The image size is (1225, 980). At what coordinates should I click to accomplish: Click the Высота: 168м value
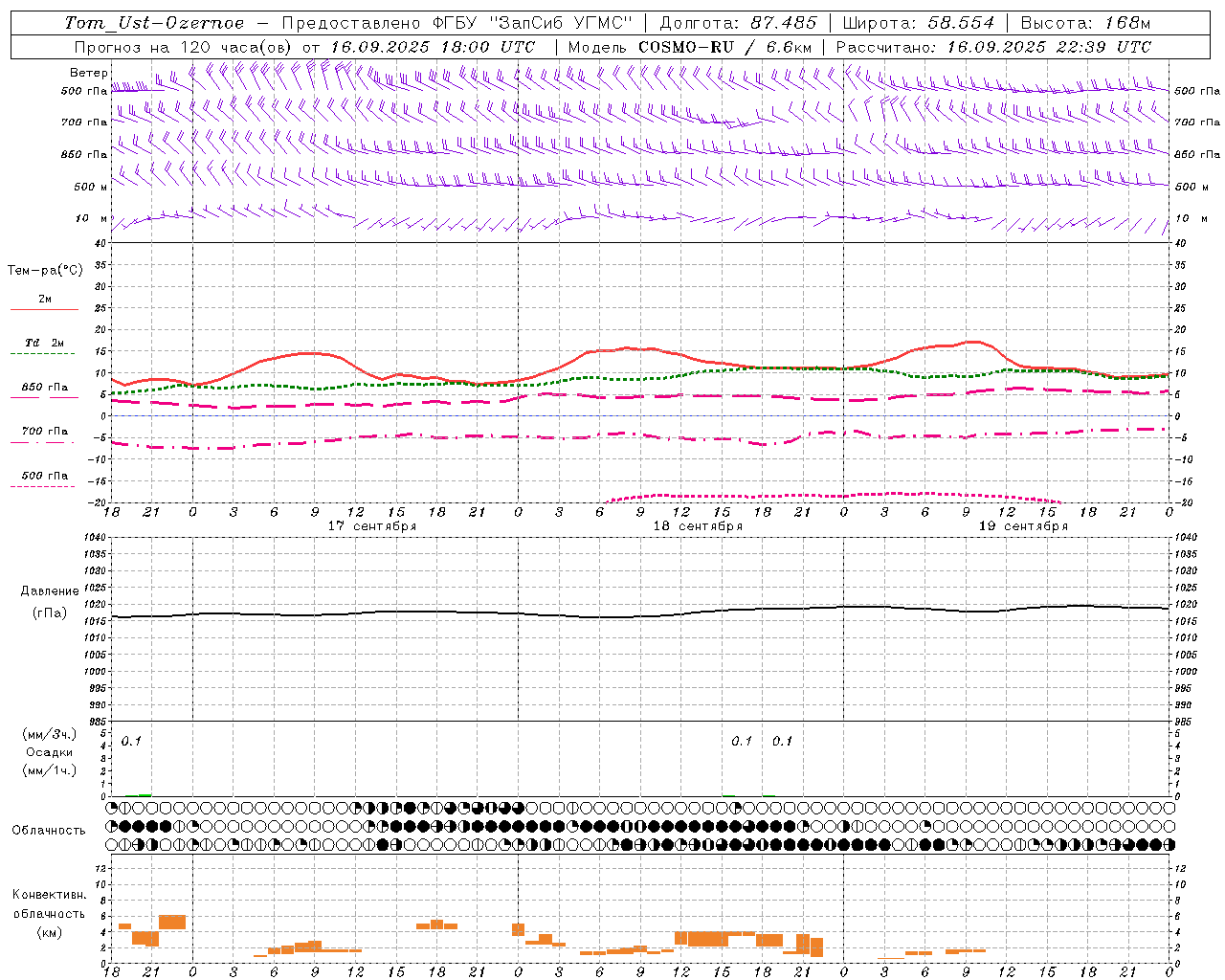pos(1085,23)
